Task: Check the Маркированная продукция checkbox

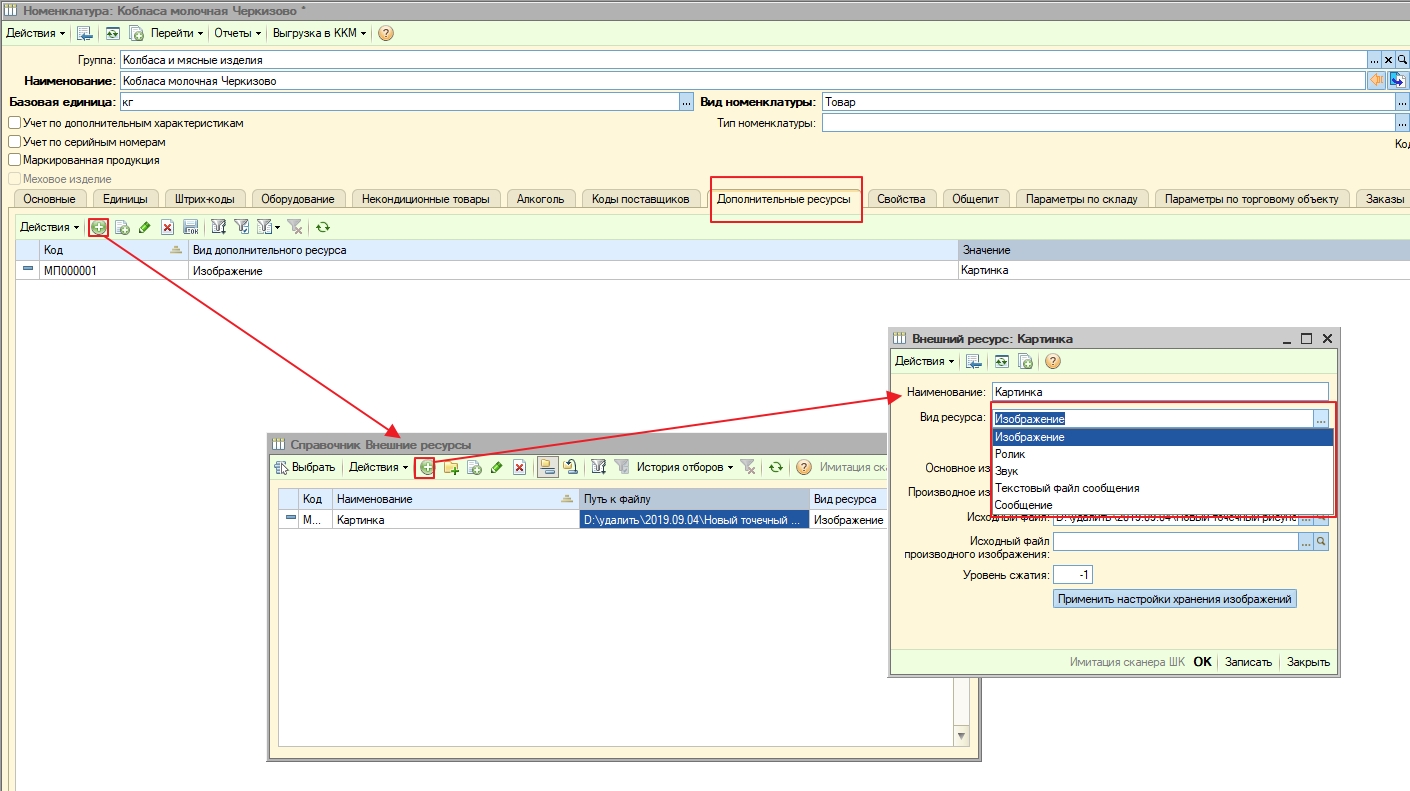Action: point(15,160)
